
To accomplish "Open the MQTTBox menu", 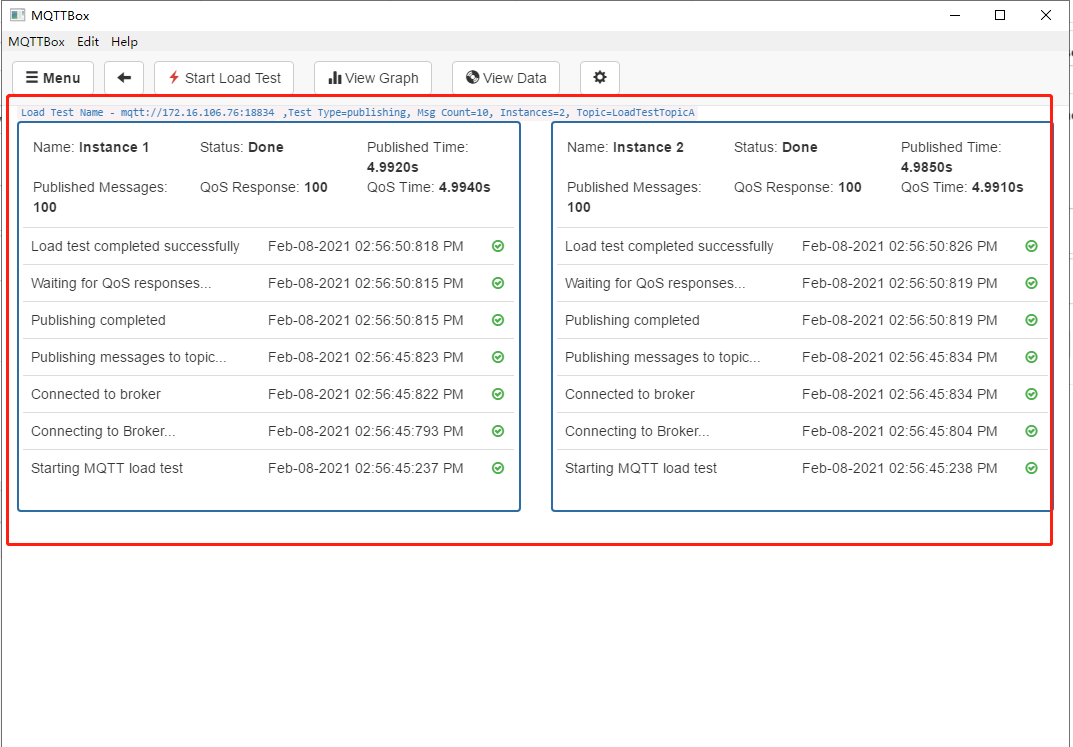I will [x=36, y=42].
